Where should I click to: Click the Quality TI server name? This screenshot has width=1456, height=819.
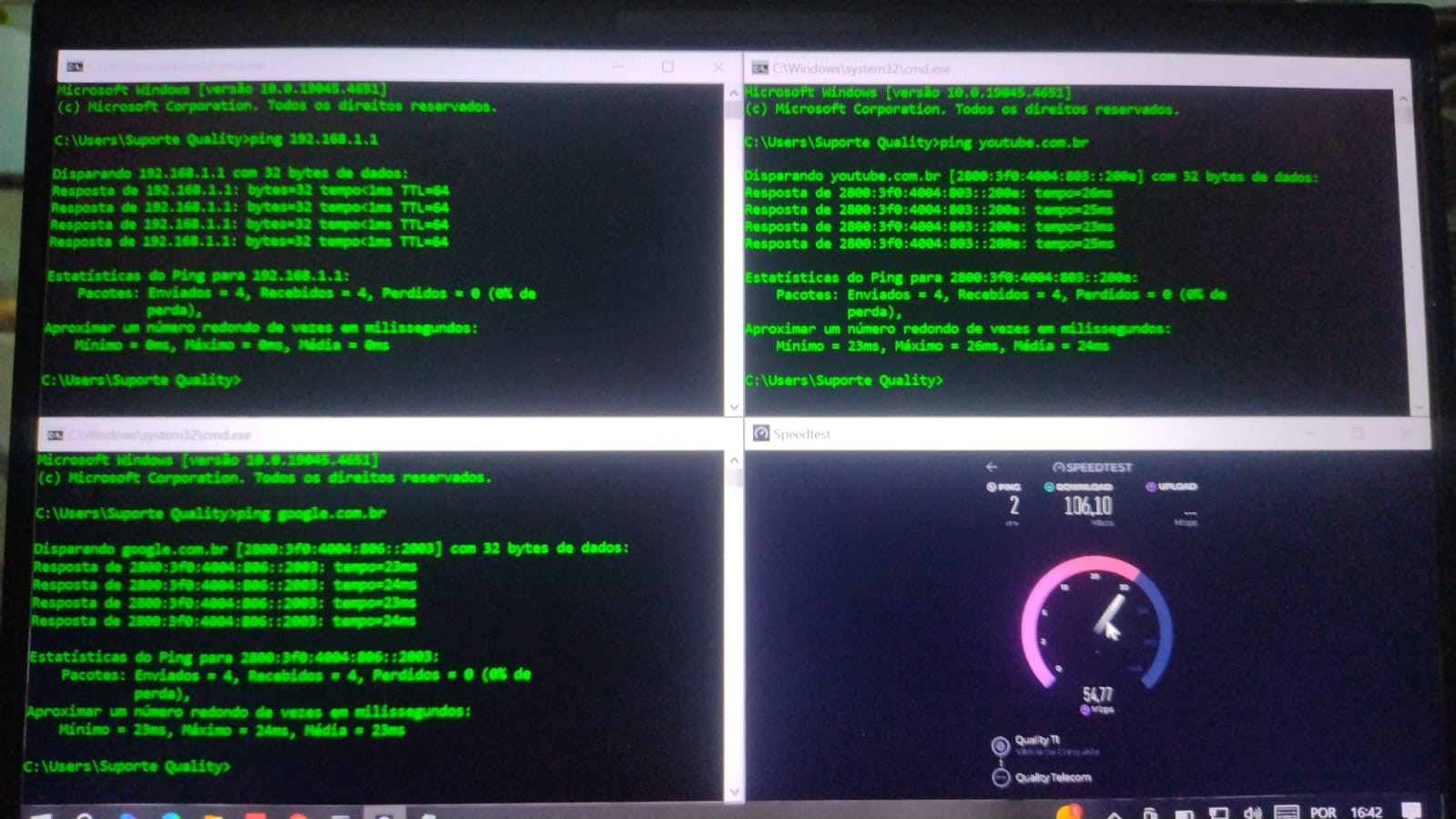tap(1037, 740)
